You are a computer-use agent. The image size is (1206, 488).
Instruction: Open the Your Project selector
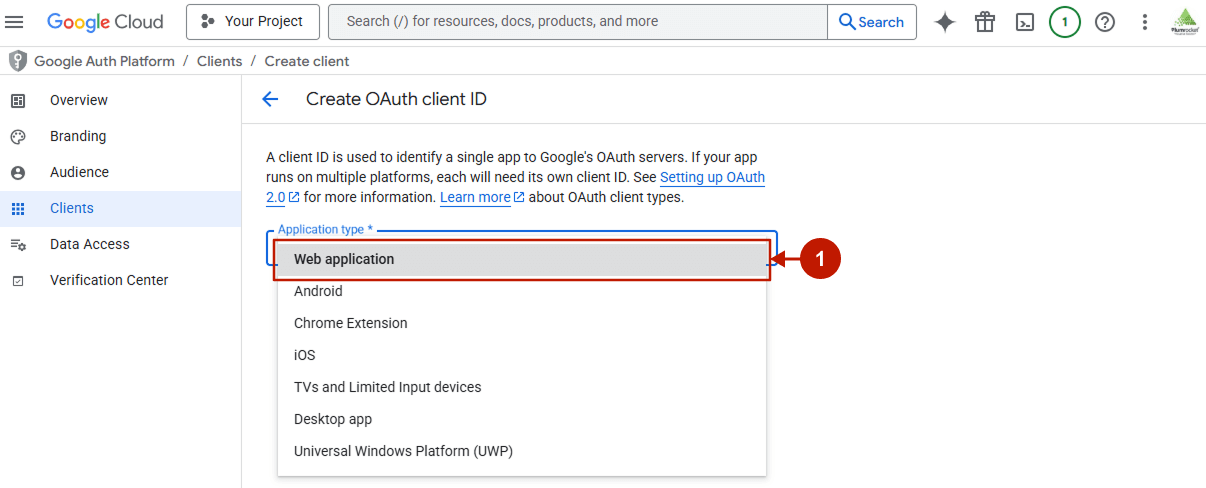pyautogui.click(x=252, y=22)
